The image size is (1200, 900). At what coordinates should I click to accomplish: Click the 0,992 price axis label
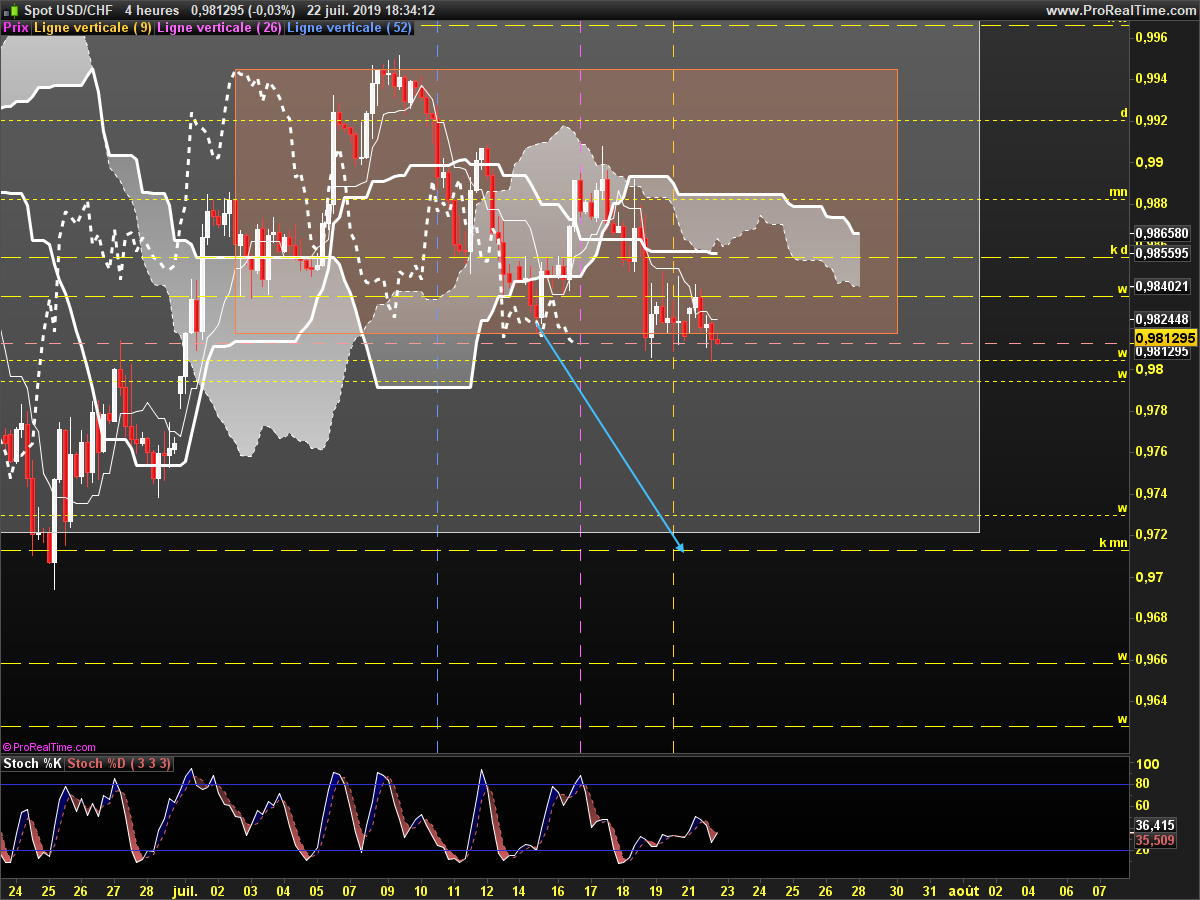click(x=1151, y=120)
